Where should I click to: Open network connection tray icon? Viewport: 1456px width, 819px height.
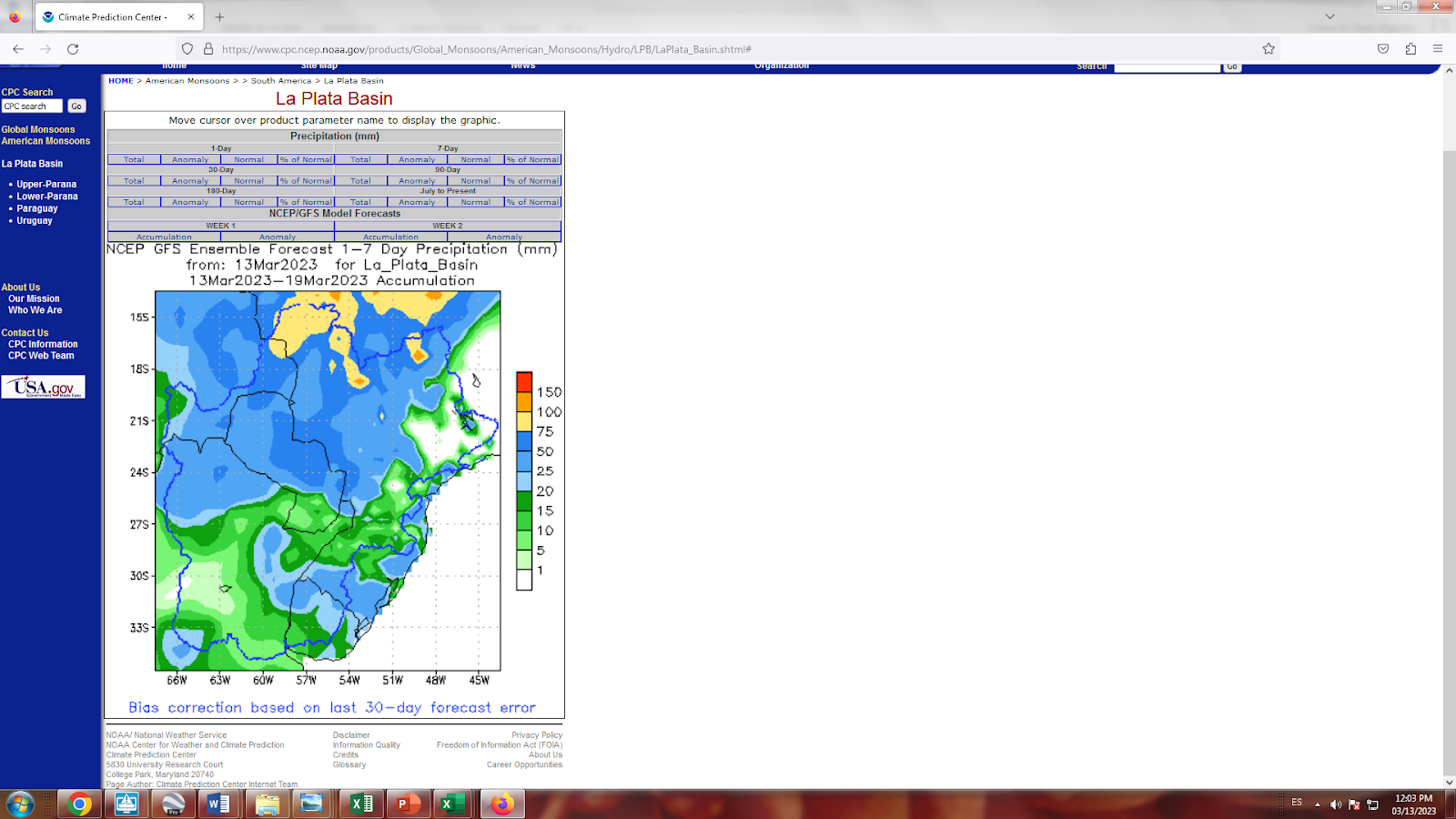point(1372,804)
